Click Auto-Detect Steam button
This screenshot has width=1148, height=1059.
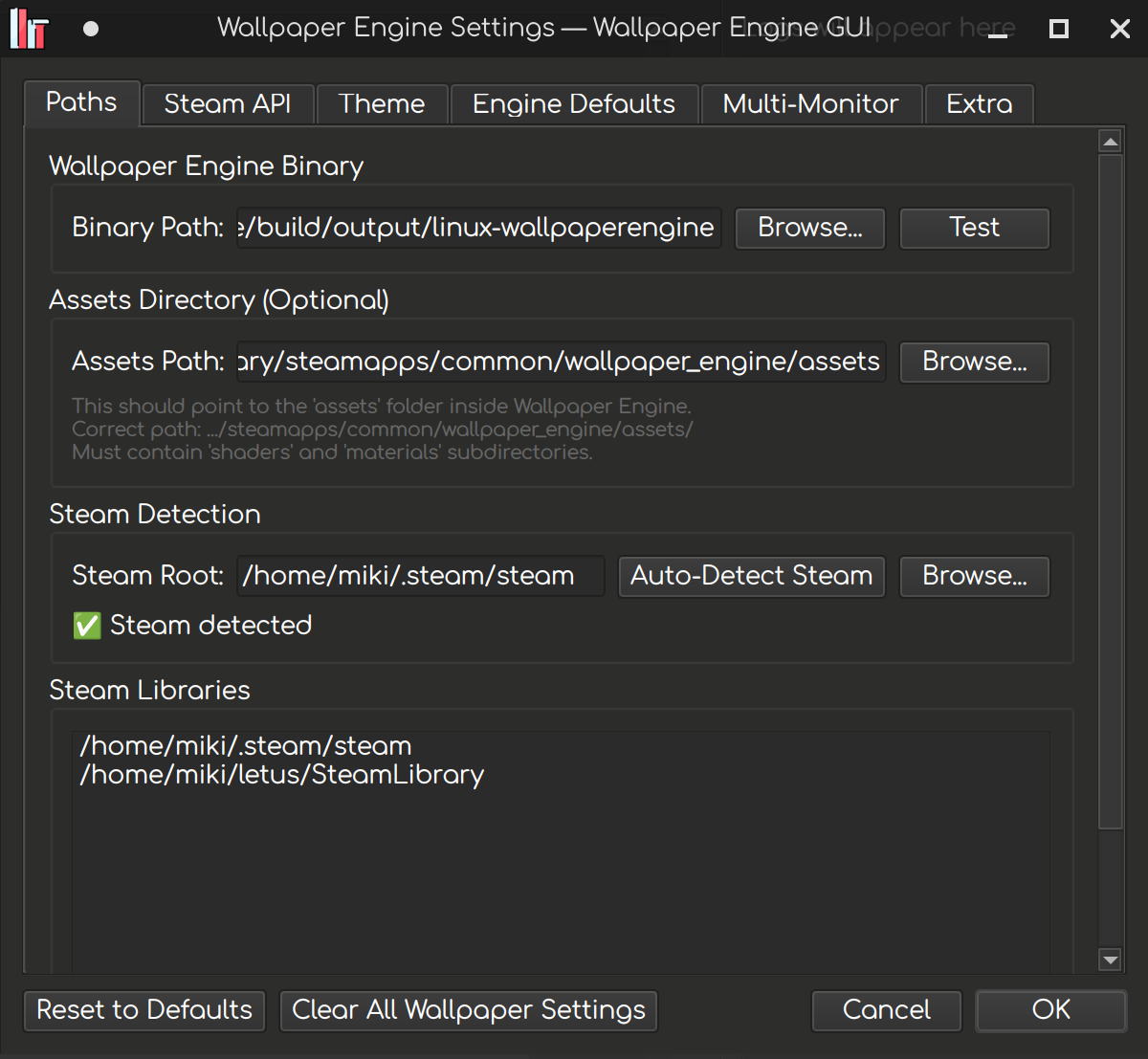pyautogui.click(x=752, y=576)
